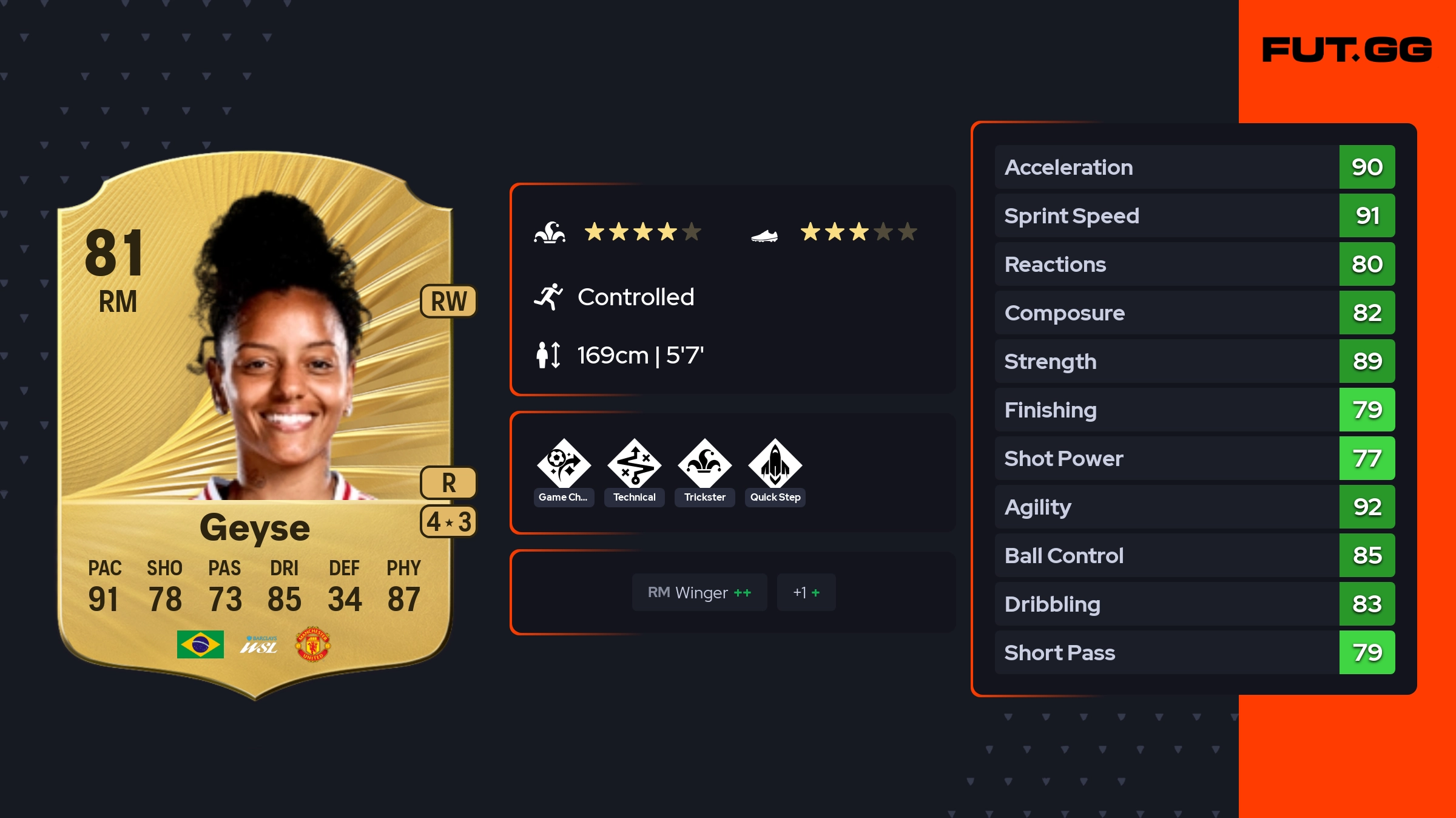The width and height of the screenshot is (1456, 818).
Task: Click the Manchester United club badge
Action: (312, 644)
